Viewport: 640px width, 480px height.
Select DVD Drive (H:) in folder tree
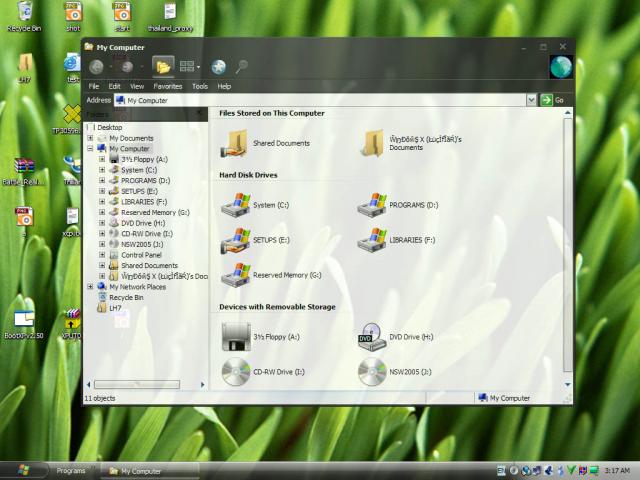coord(137,223)
